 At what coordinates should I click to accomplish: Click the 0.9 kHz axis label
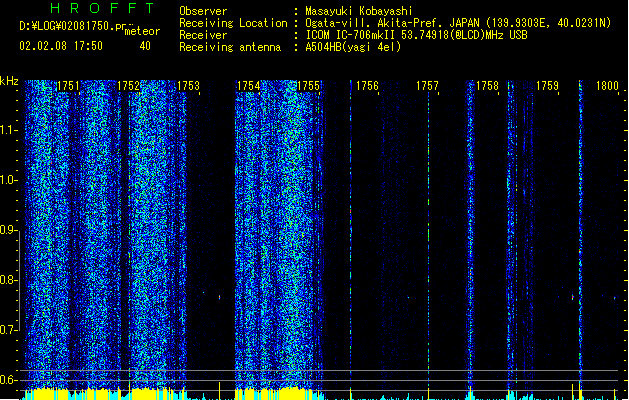coord(7,230)
